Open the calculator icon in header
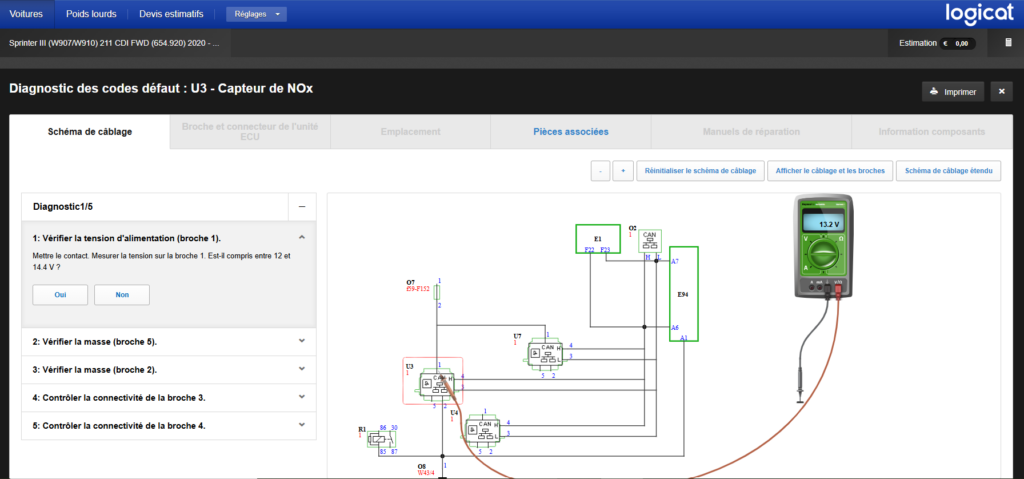 [x=1008, y=43]
